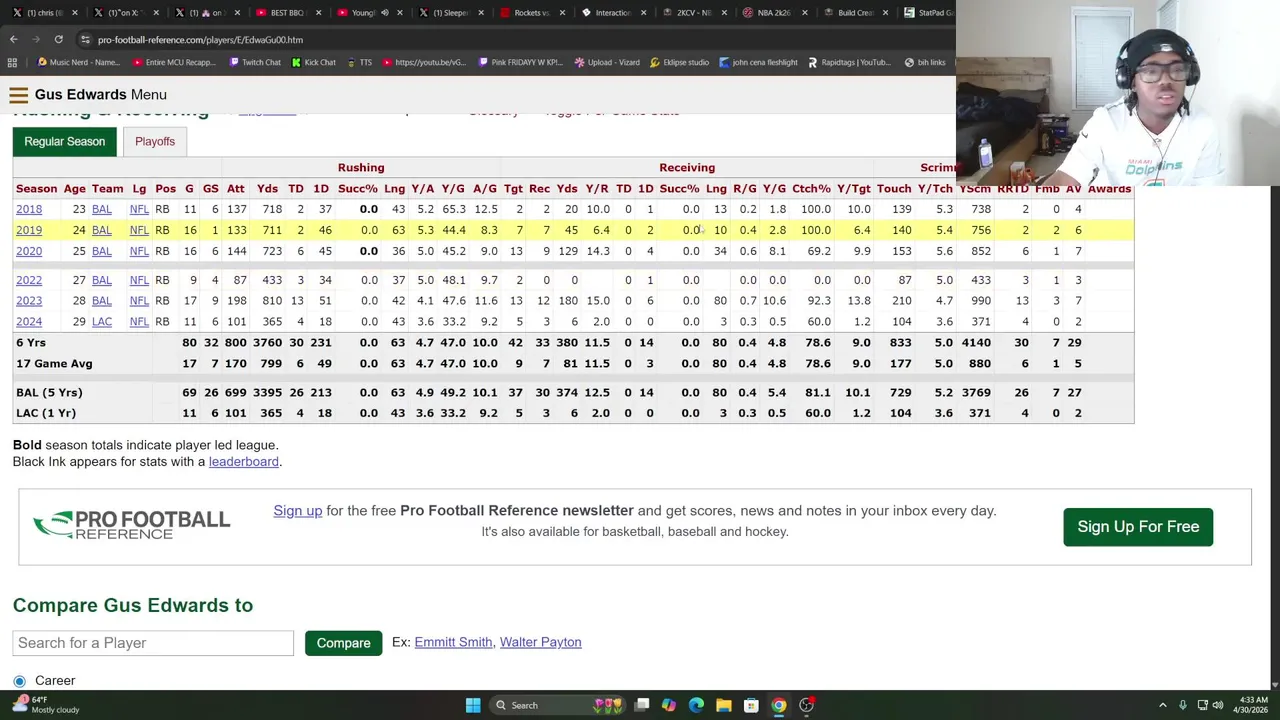Open the Sign up newsletter link

click(298, 511)
